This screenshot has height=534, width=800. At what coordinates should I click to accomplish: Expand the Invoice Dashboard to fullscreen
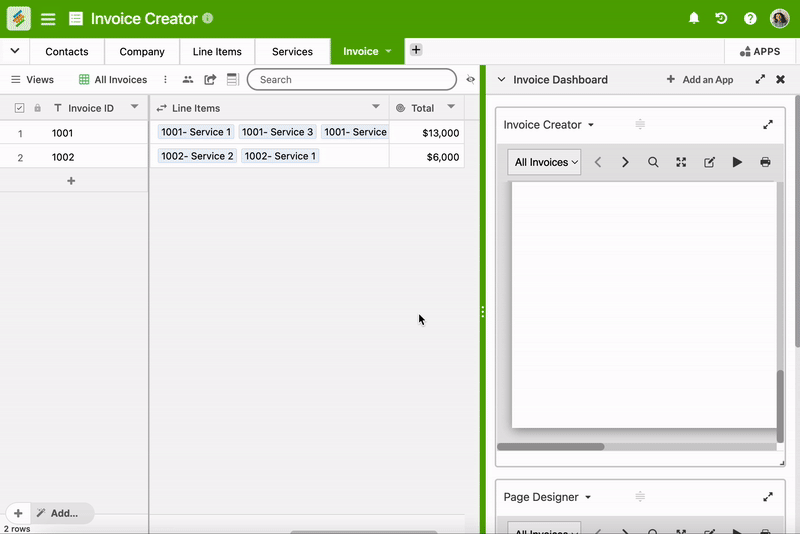point(760,80)
